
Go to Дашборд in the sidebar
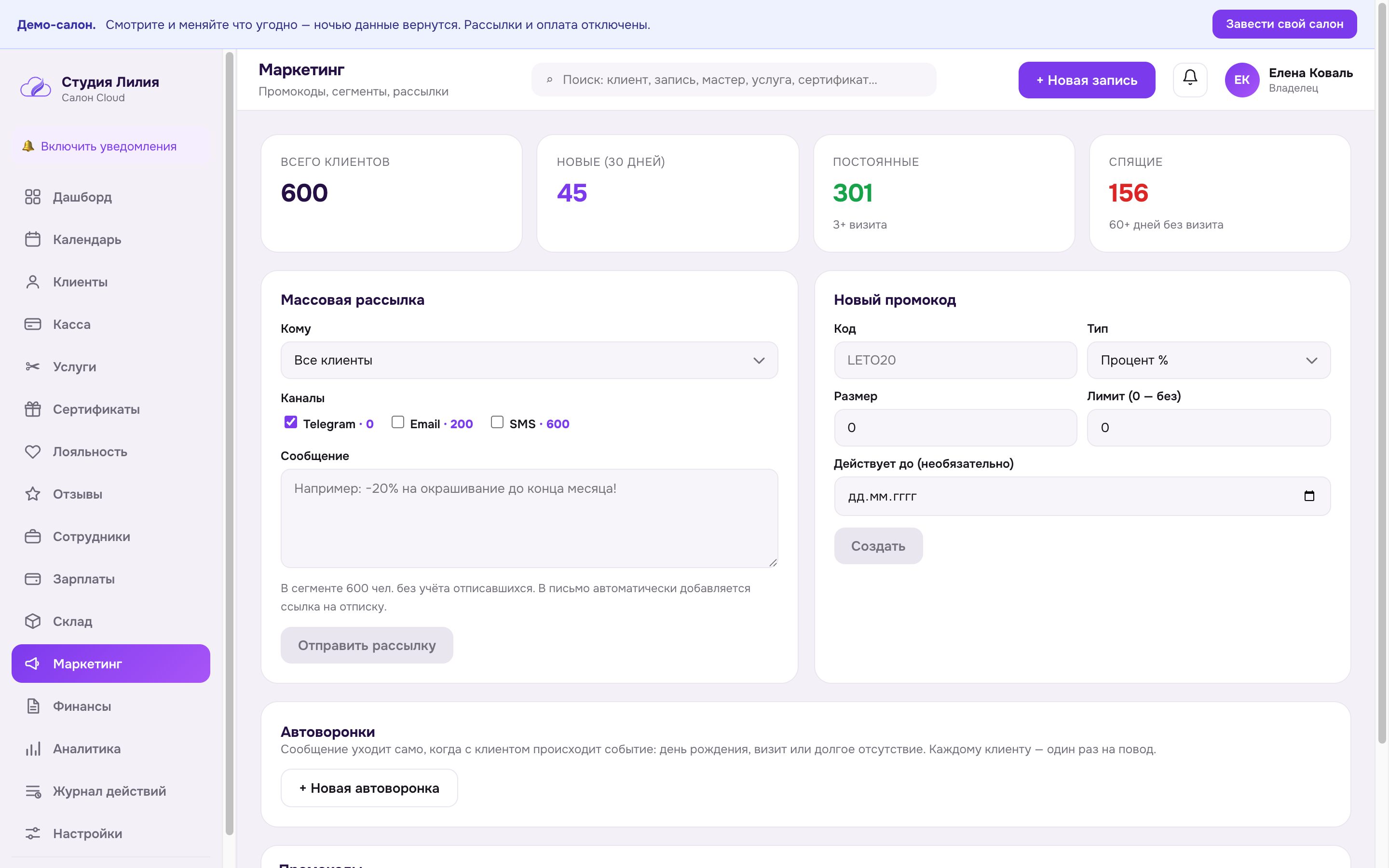coord(111,197)
